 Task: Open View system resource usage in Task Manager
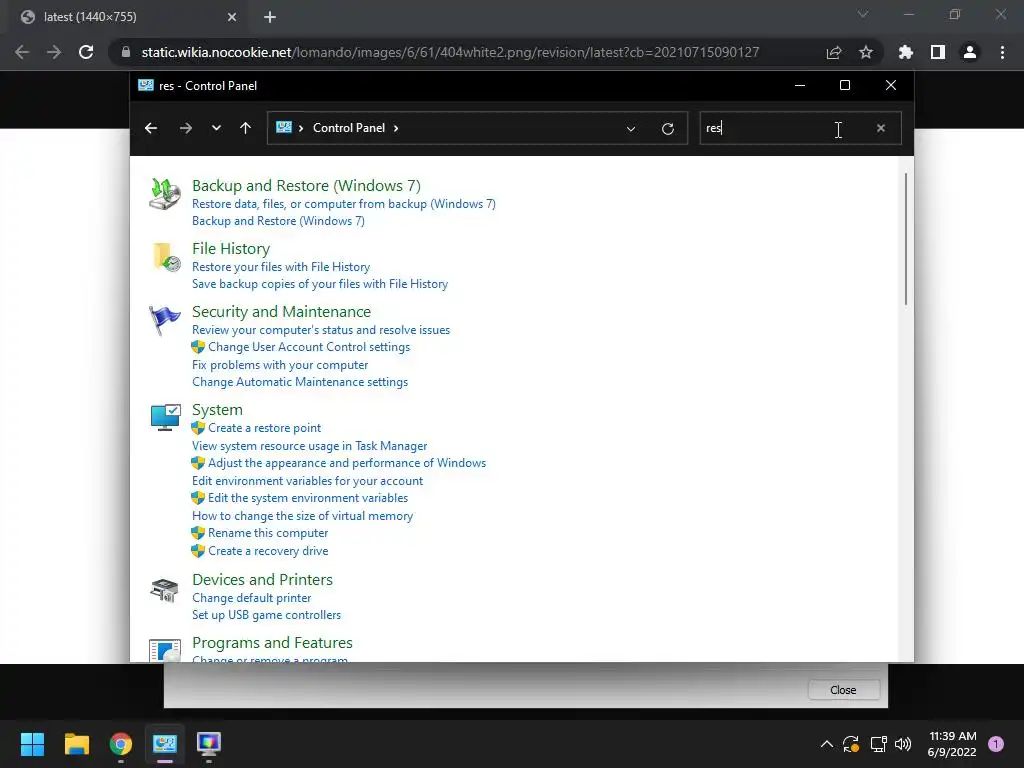[x=310, y=445]
